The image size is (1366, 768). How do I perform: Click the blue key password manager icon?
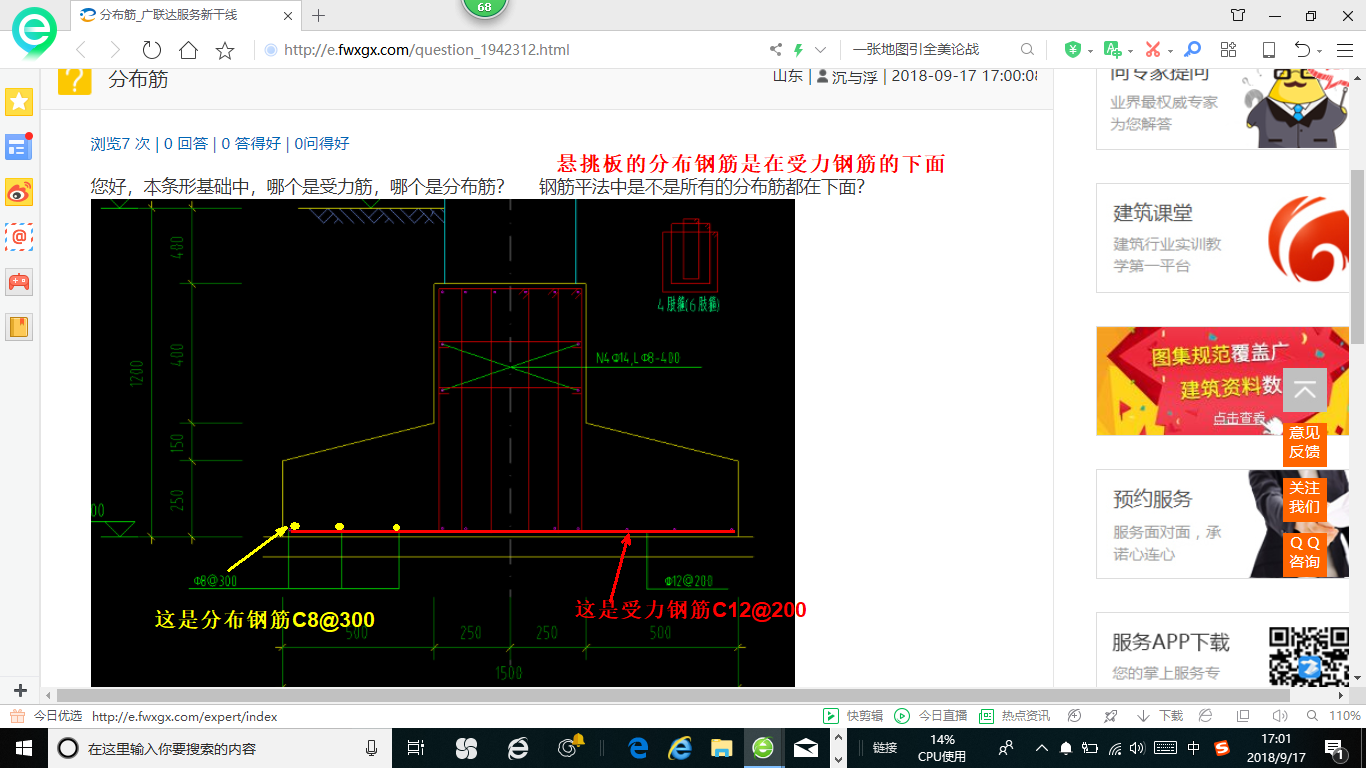1192,49
